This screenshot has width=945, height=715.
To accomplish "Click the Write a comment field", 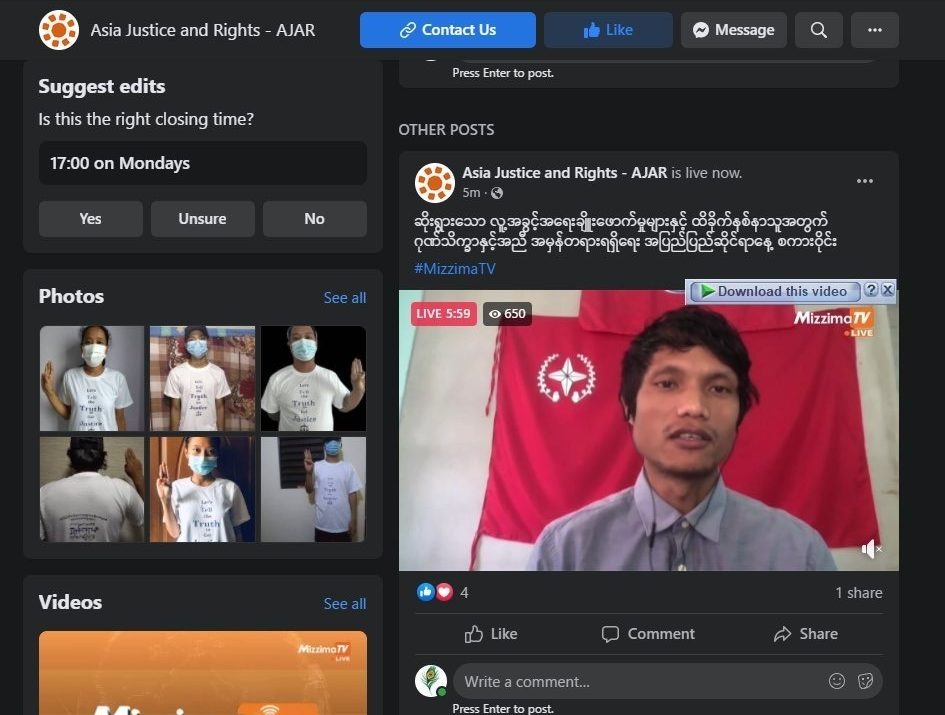I will click(x=639, y=681).
